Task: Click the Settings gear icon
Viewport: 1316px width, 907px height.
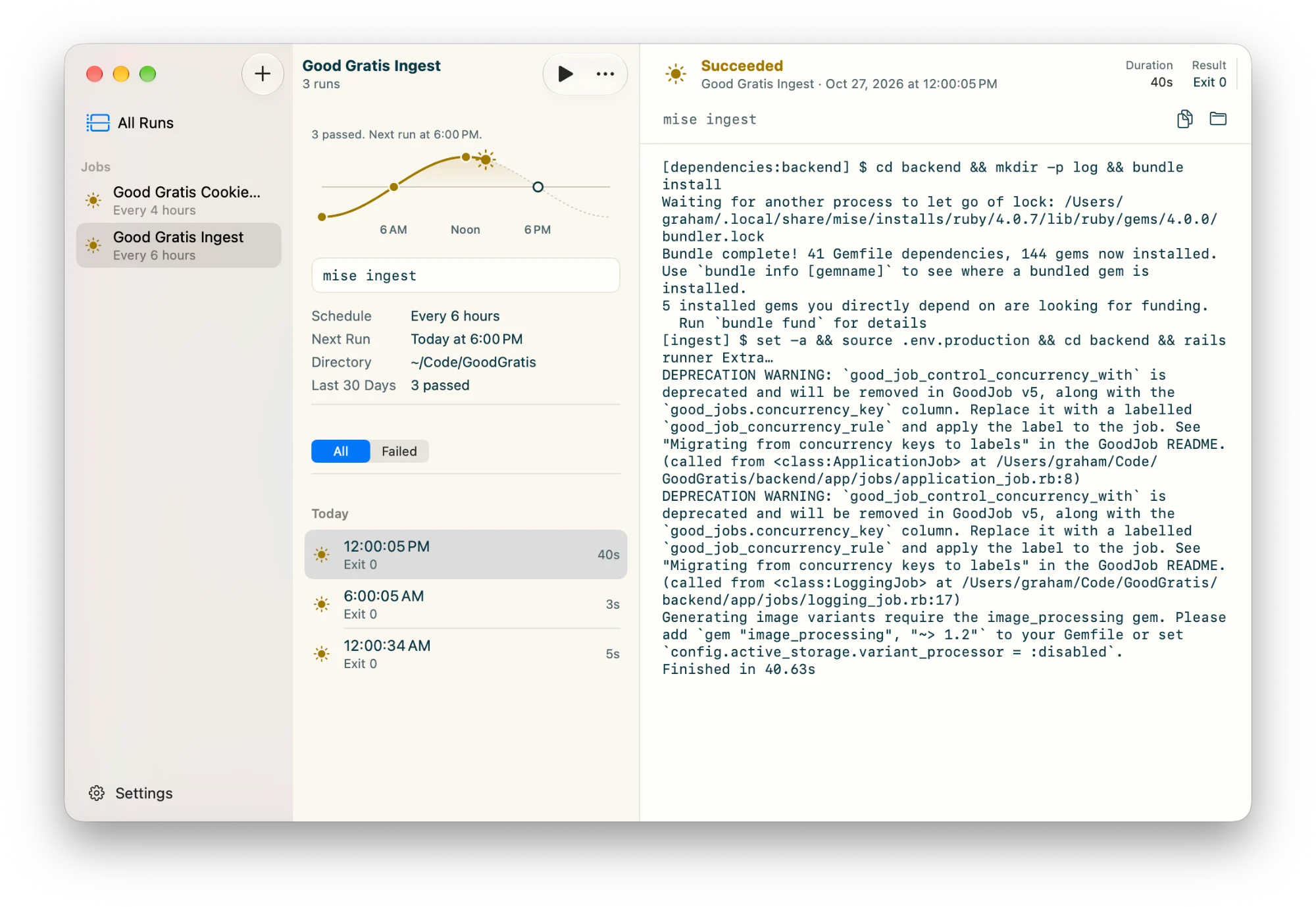Action: click(97, 793)
